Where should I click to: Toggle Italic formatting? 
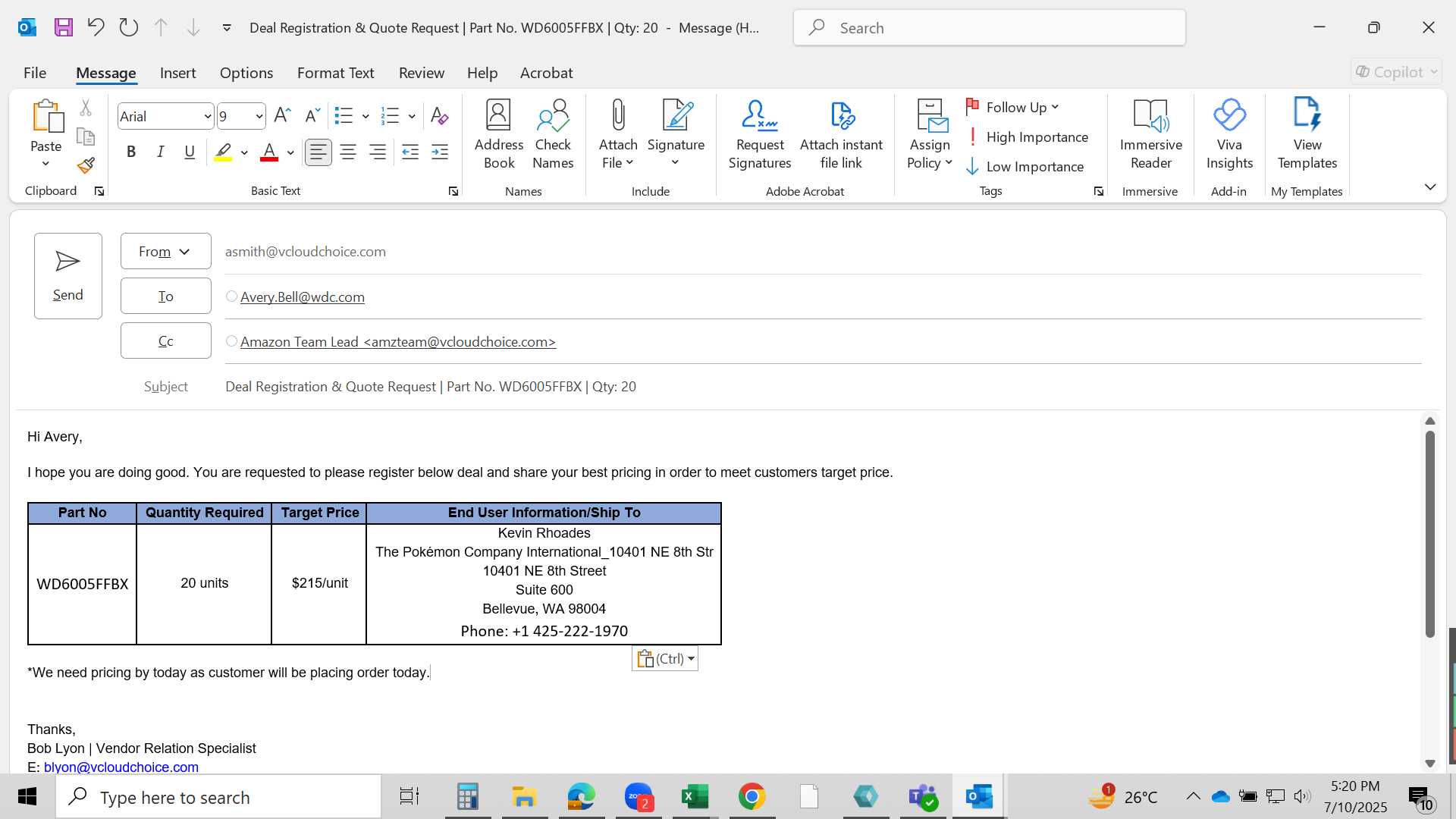[x=160, y=152]
